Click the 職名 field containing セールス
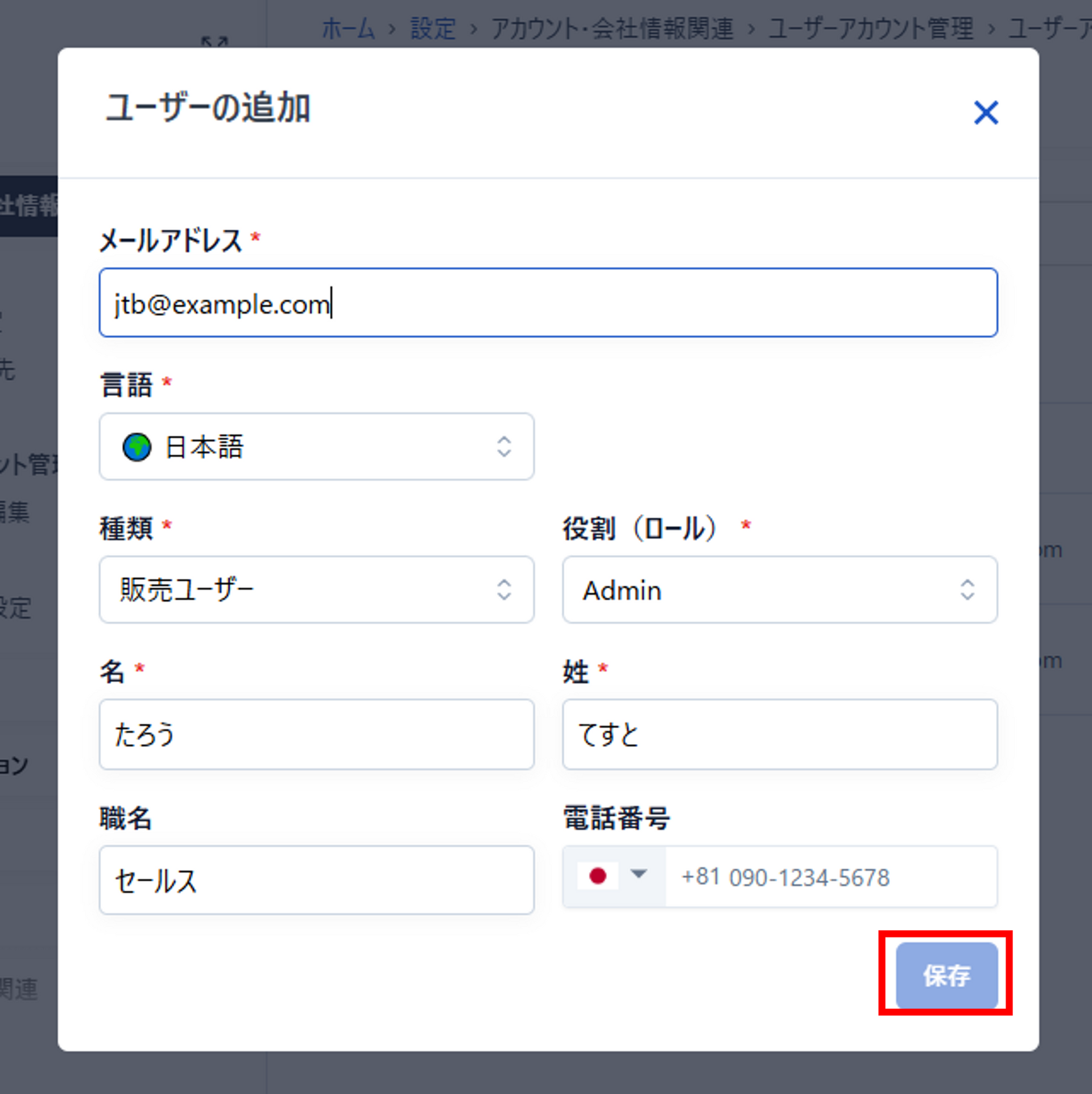 click(316, 880)
